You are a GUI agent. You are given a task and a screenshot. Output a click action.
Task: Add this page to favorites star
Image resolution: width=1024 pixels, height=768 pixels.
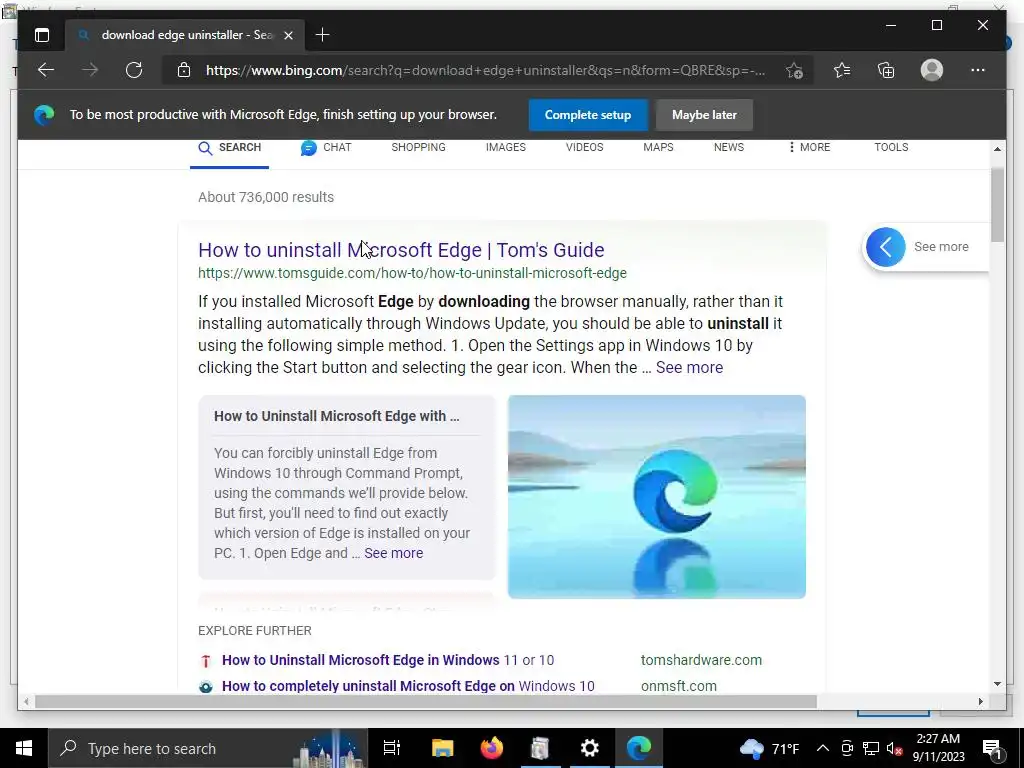[x=794, y=71]
